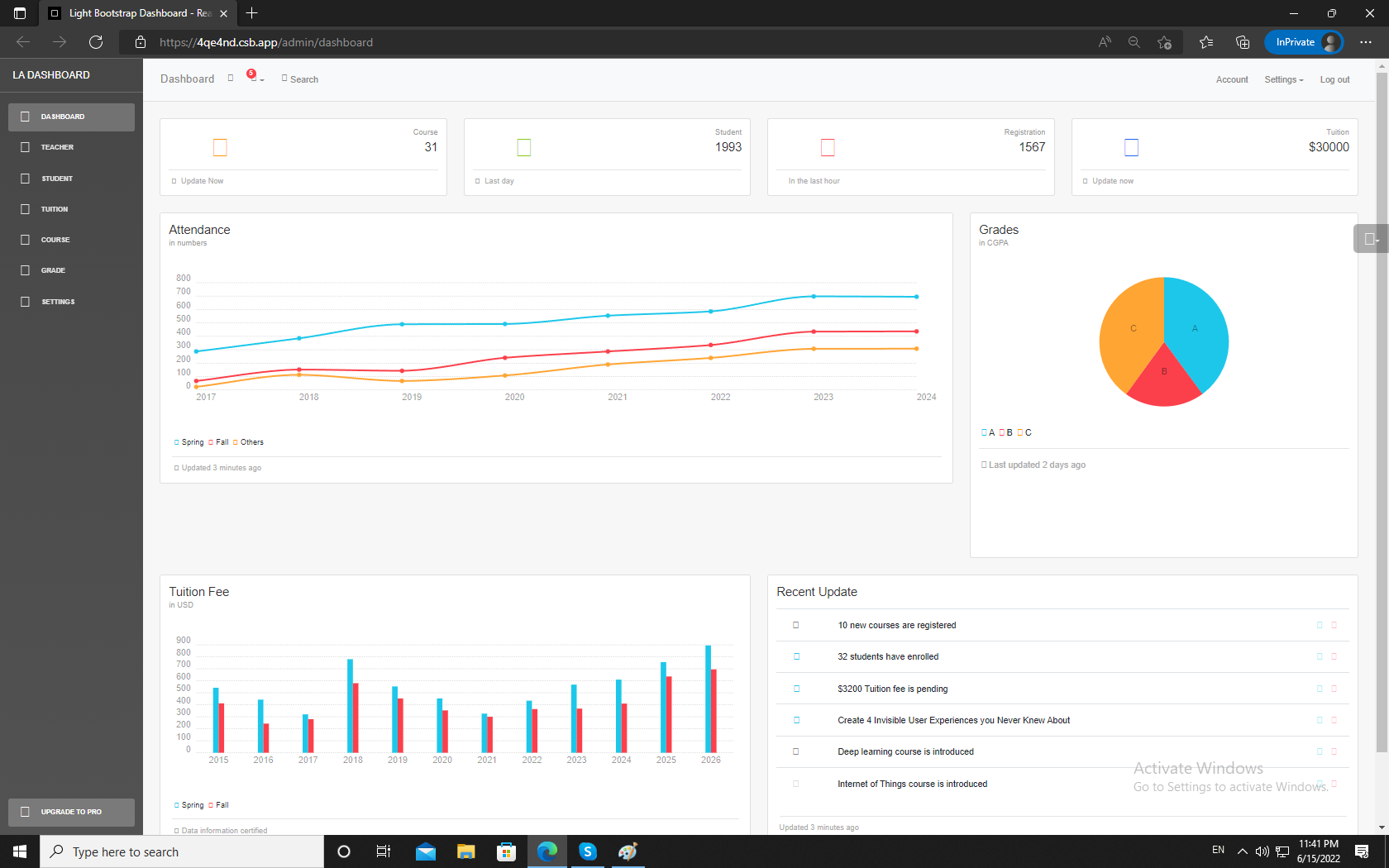Select the Tuition icon in the sidebar
This screenshot has height=868, width=1389.
pos(25,208)
